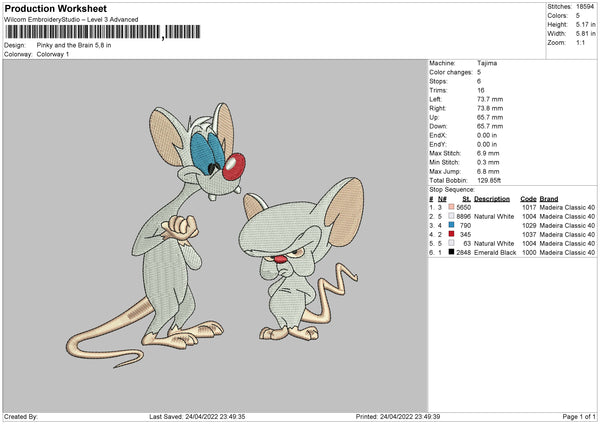This screenshot has height=424, width=600.
Task: Click the Natural White swatch in stop 5
Action: 452,243
